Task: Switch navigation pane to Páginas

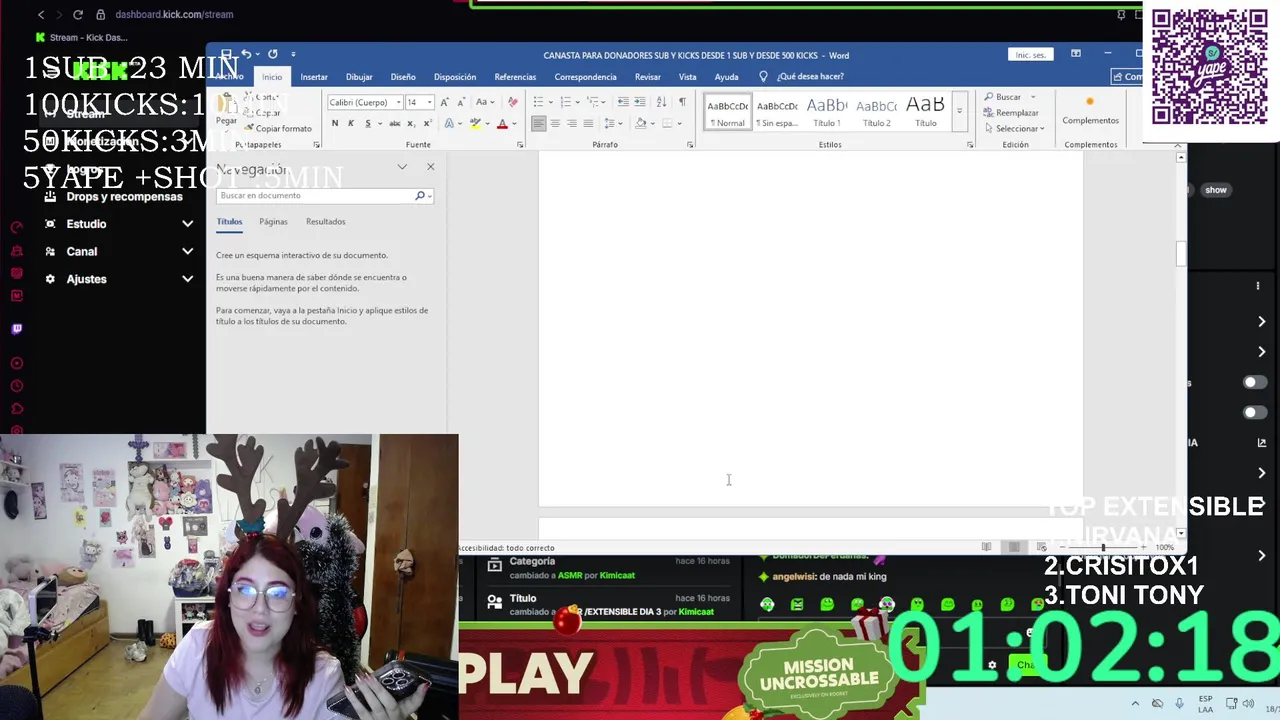Action: 273,222
